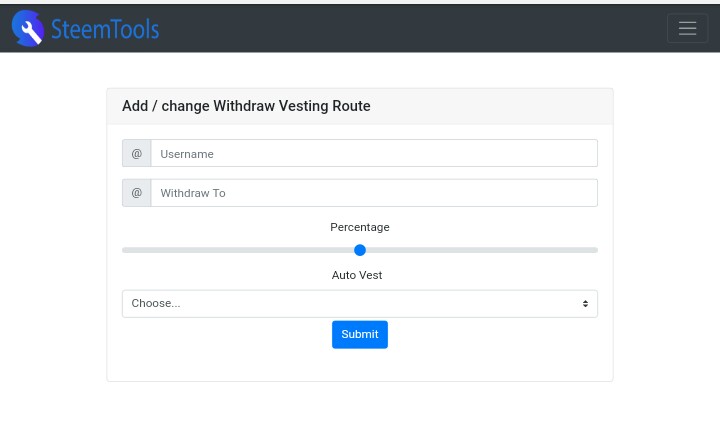This screenshot has height=427, width=720.
Task: Click the blank card area below Submit
Action: click(x=360, y=365)
